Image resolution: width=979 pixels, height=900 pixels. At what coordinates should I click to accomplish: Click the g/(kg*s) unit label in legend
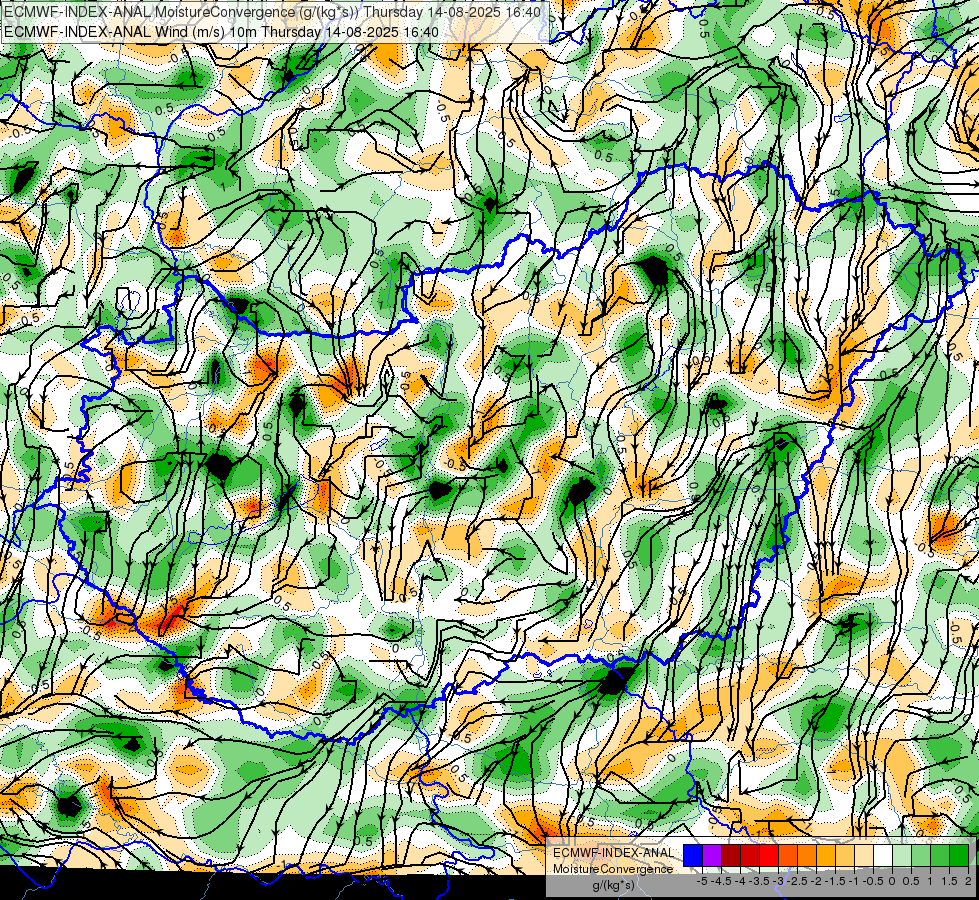tap(613, 886)
